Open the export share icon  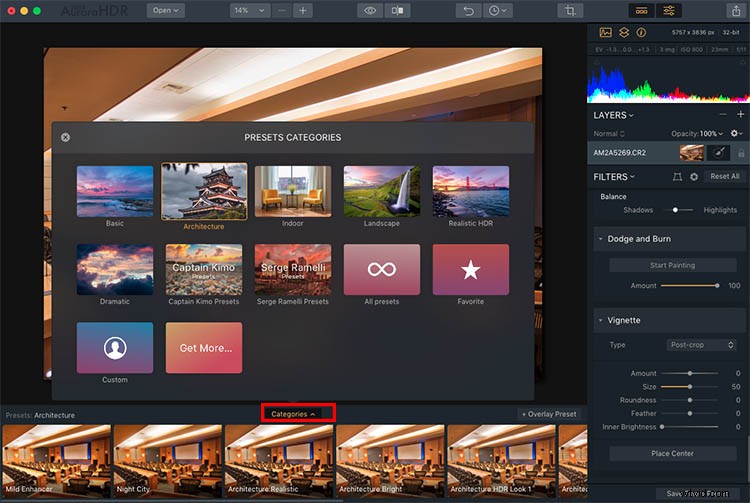(736, 11)
